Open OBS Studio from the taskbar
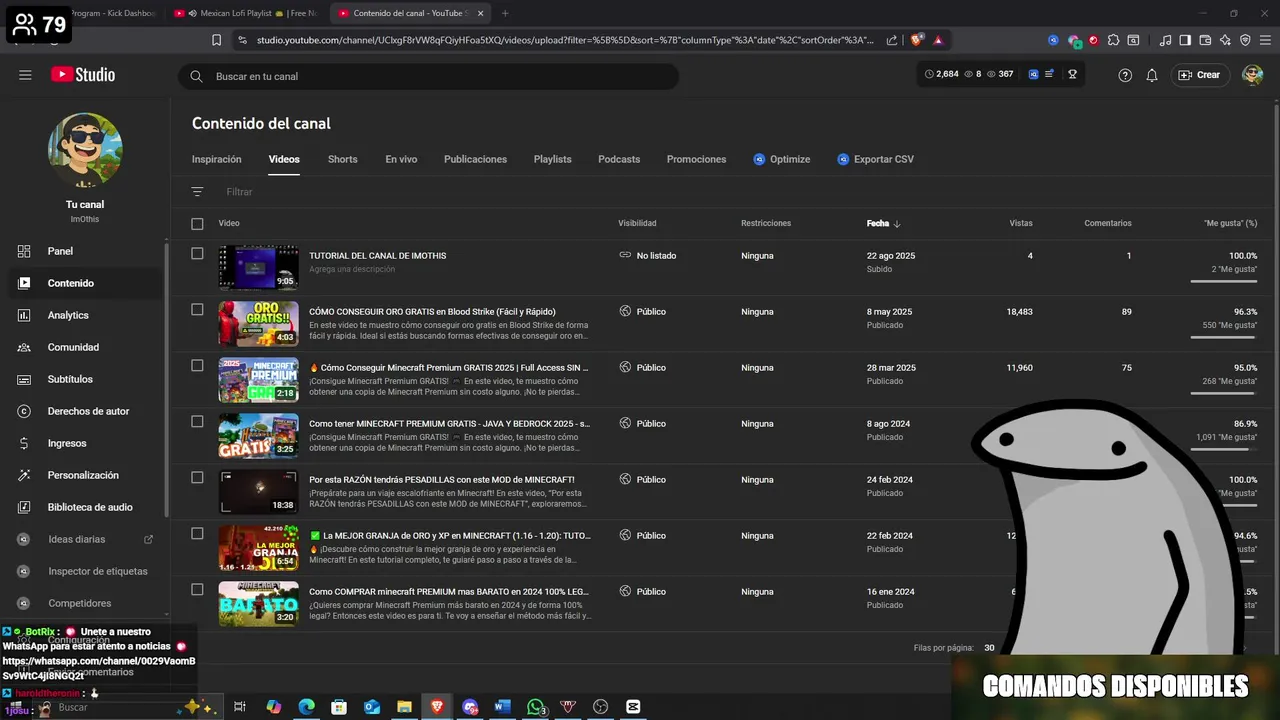 click(x=600, y=707)
